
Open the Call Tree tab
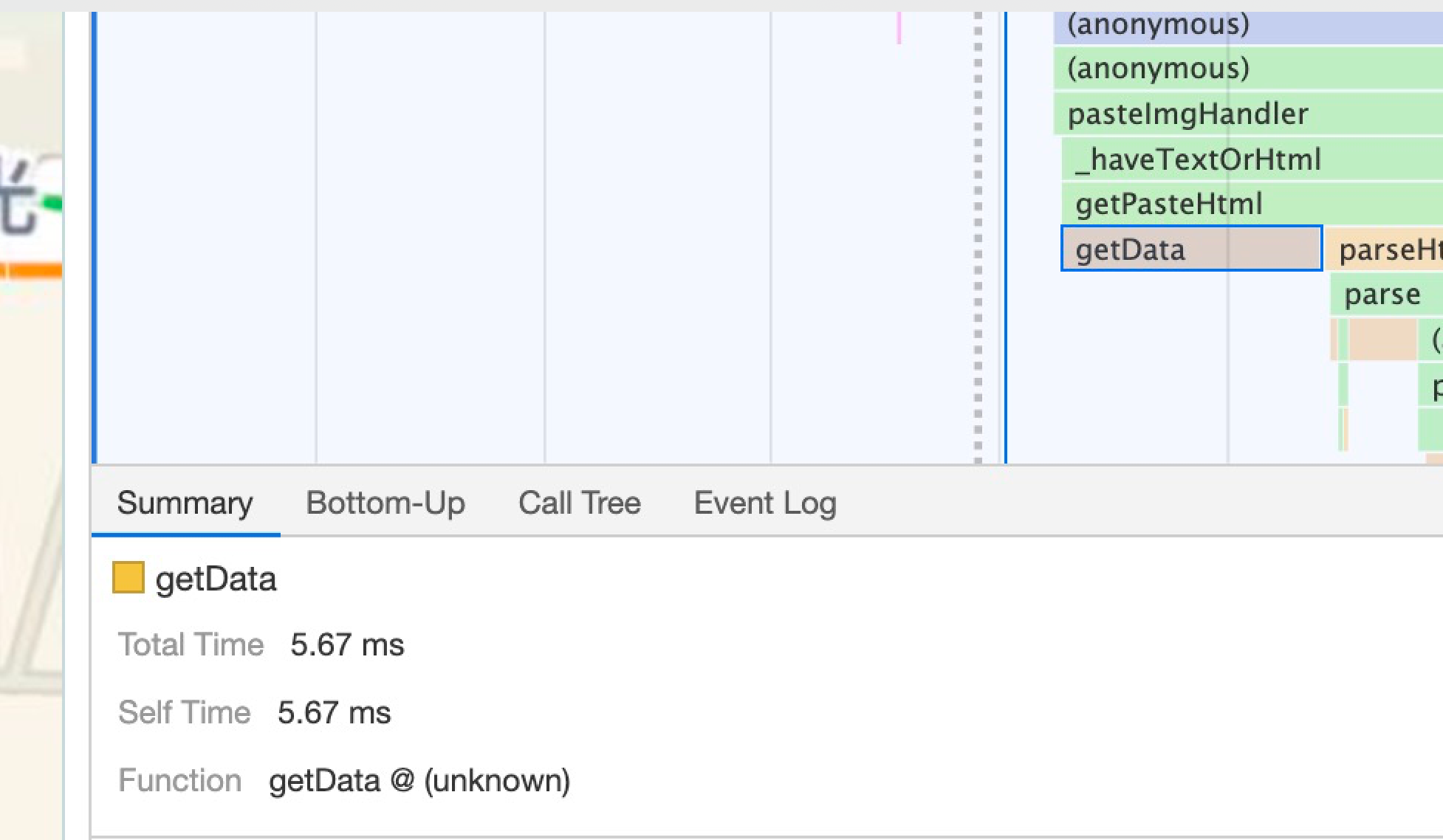tap(579, 503)
